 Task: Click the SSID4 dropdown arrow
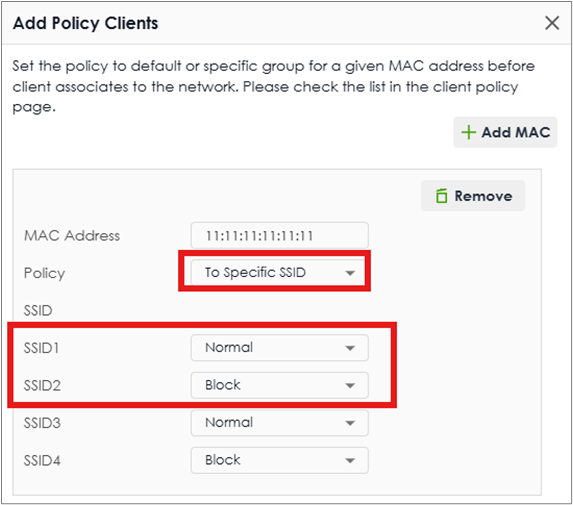click(350, 460)
